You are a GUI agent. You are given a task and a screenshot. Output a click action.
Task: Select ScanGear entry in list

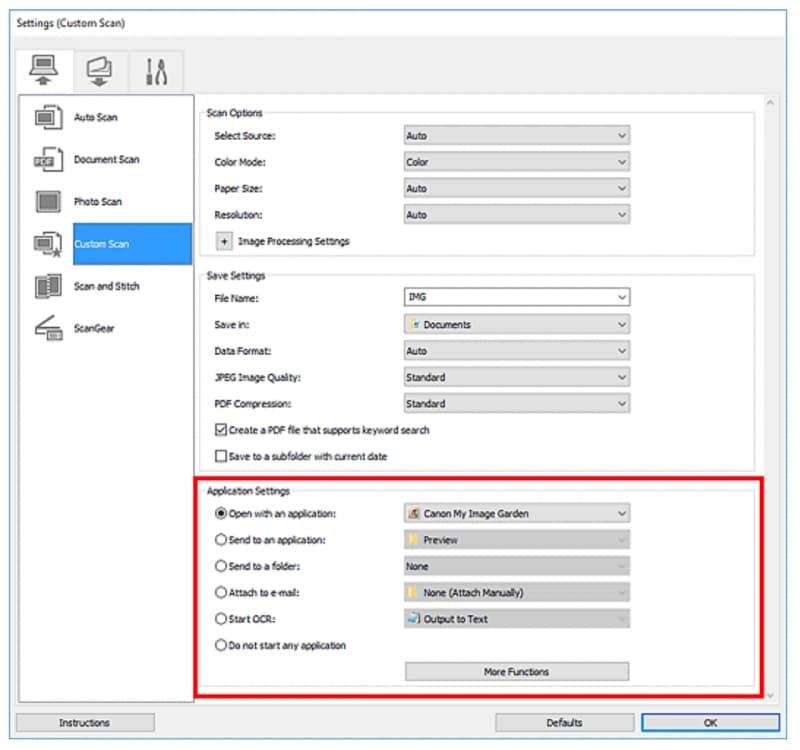click(x=94, y=329)
